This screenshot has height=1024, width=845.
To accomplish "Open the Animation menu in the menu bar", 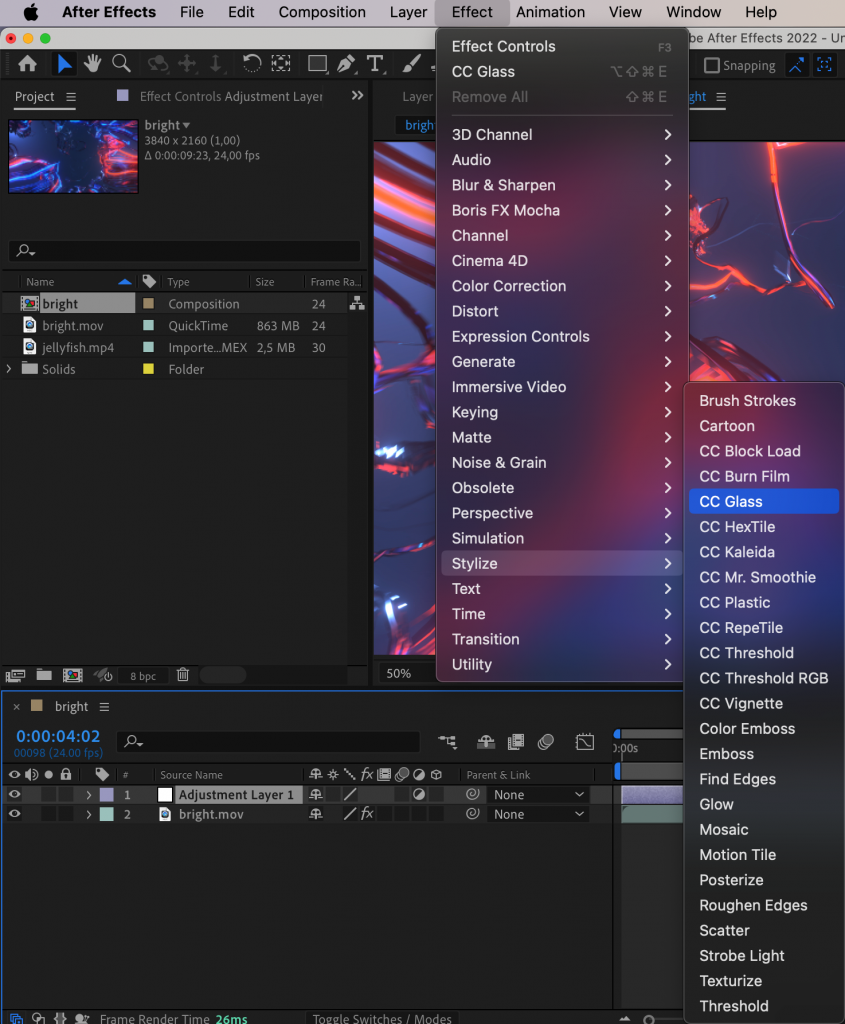I will coord(553,12).
